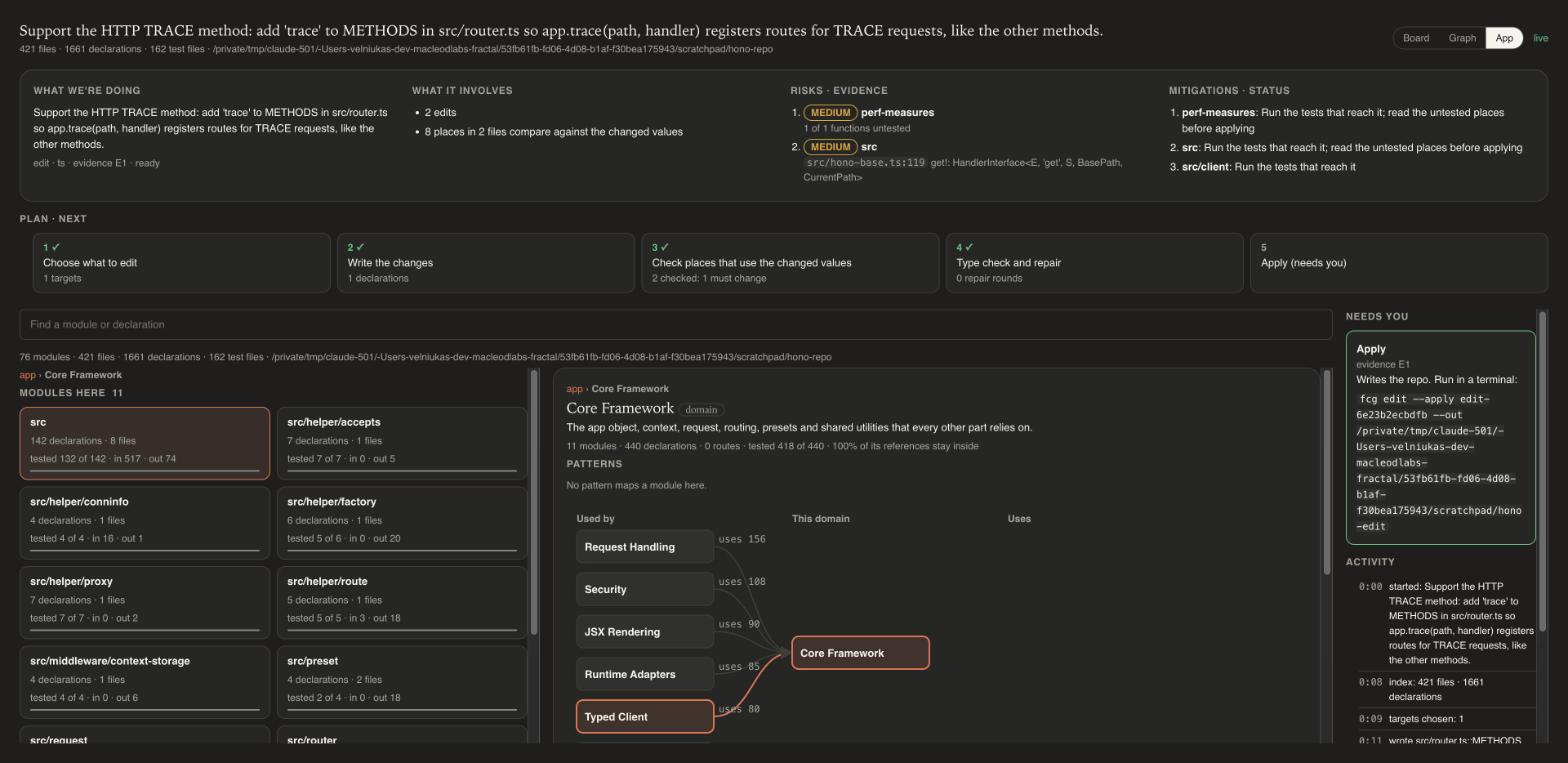
Task: Click the MEDIUM badge next to perf-measures
Action: click(829, 113)
